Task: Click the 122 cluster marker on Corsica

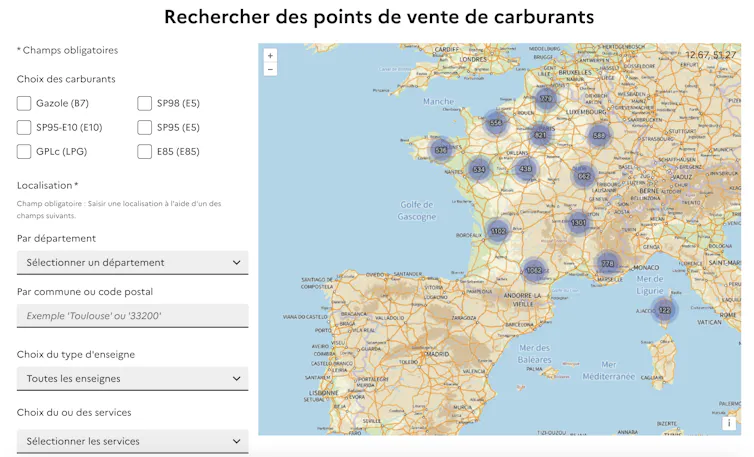Action: click(665, 310)
